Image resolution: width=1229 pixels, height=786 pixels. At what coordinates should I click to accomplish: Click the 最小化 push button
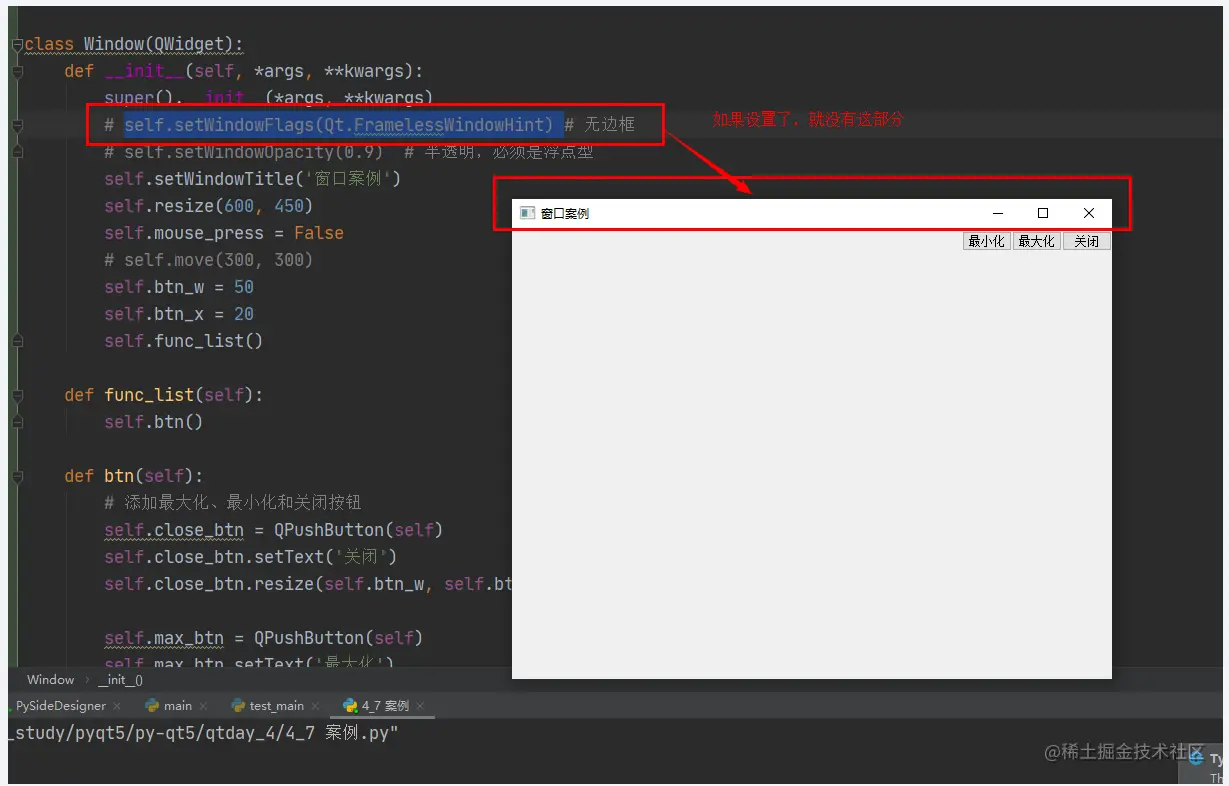click(x=986, y=241)
